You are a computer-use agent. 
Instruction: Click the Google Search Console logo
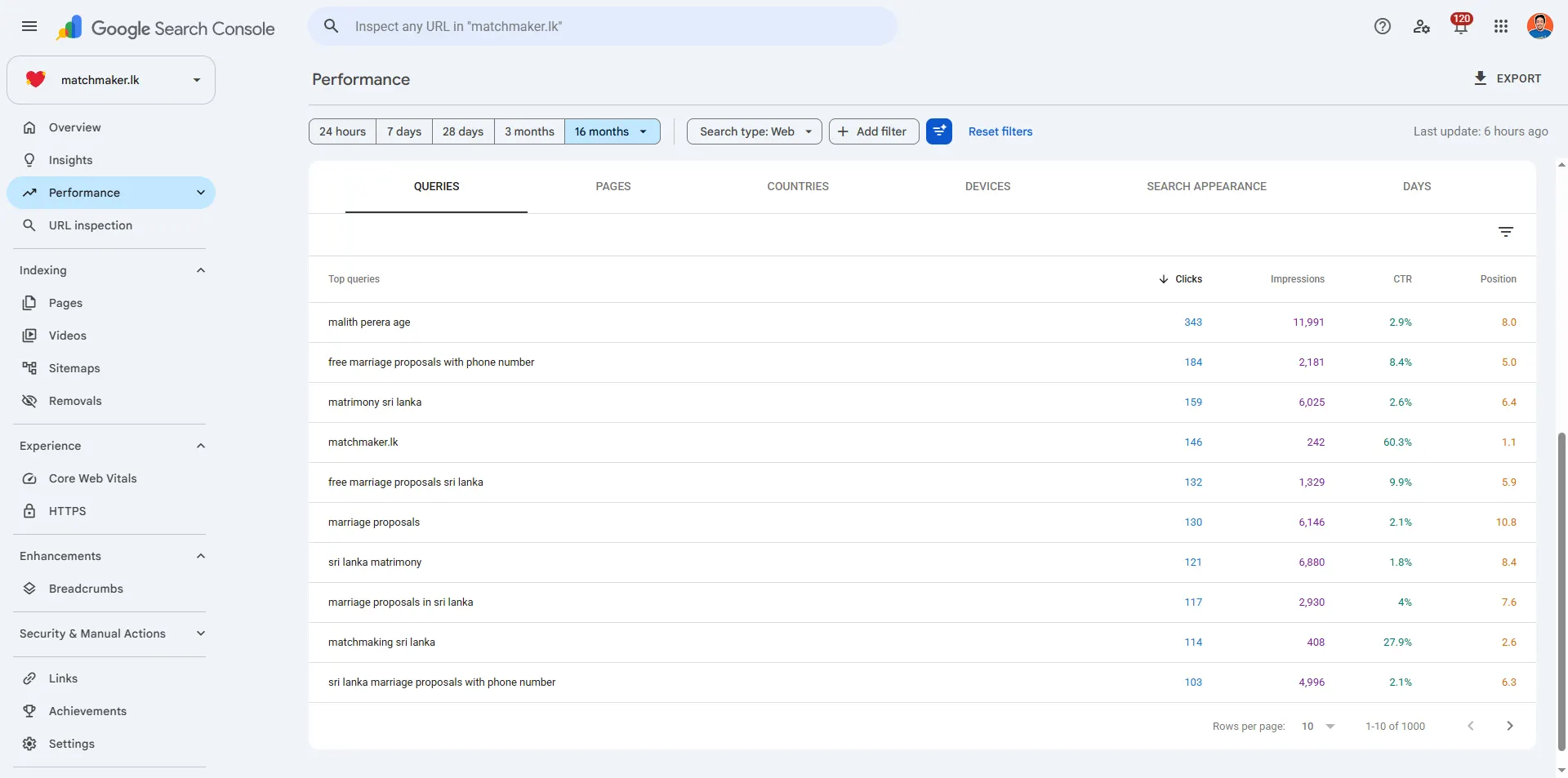(x=166, y=28)
